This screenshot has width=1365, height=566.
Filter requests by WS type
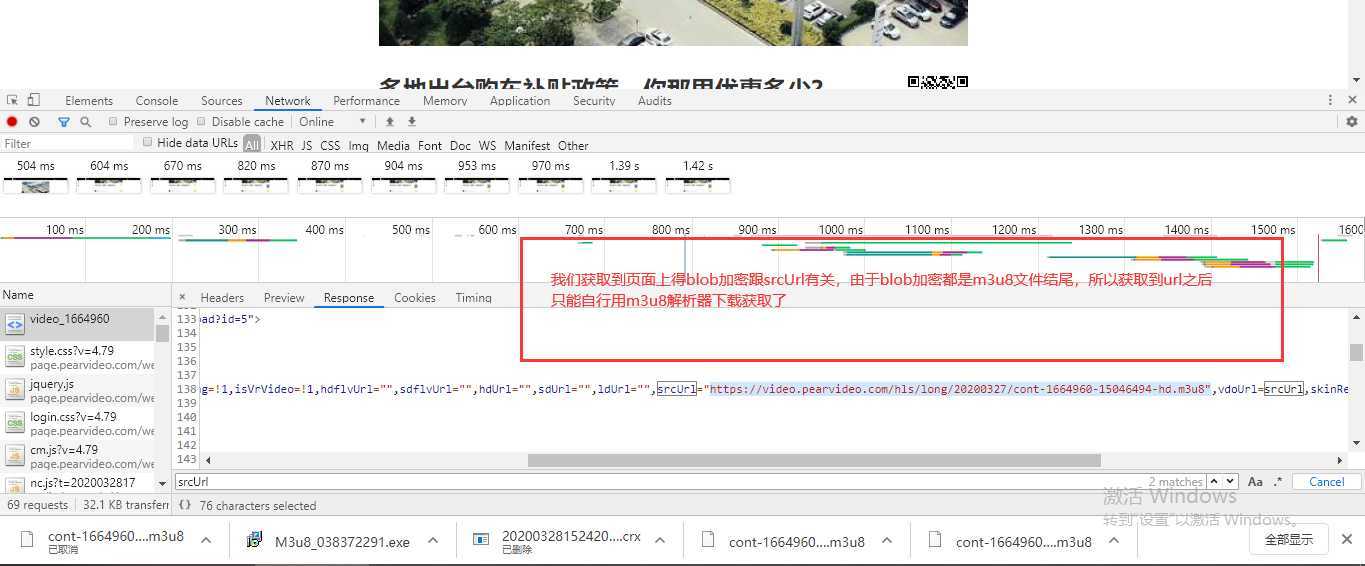click(487, 146)
